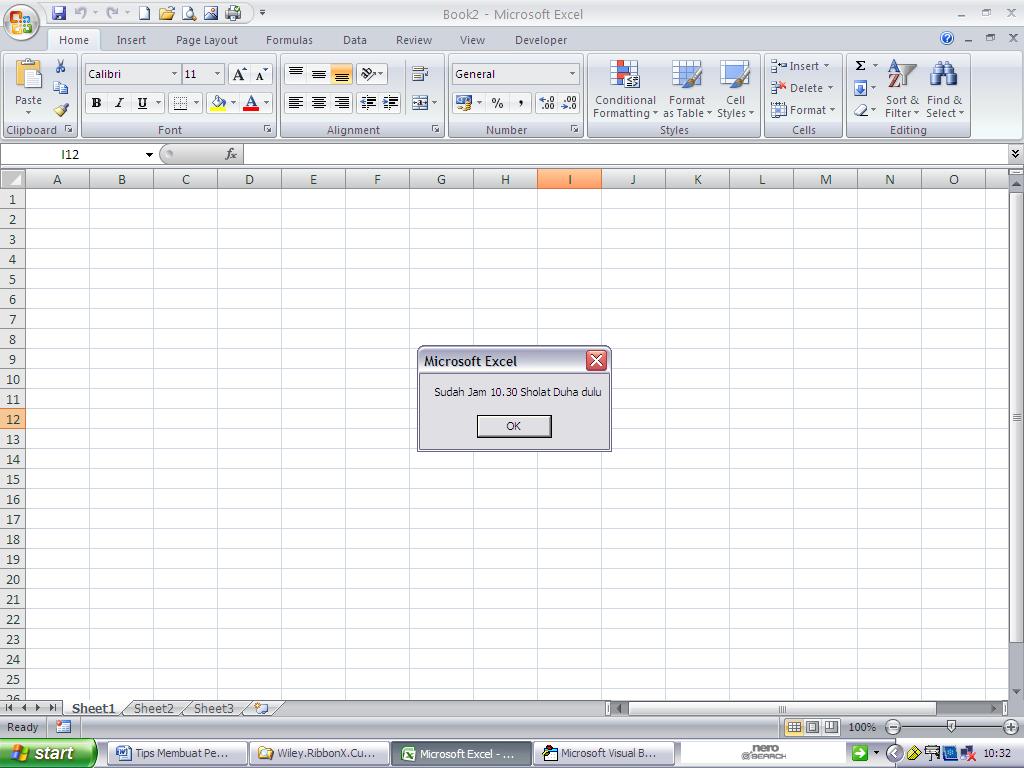Viewport: 1024px width, 768px height.
Task: Toggle Top Align for cells
Action: point(296,74)
